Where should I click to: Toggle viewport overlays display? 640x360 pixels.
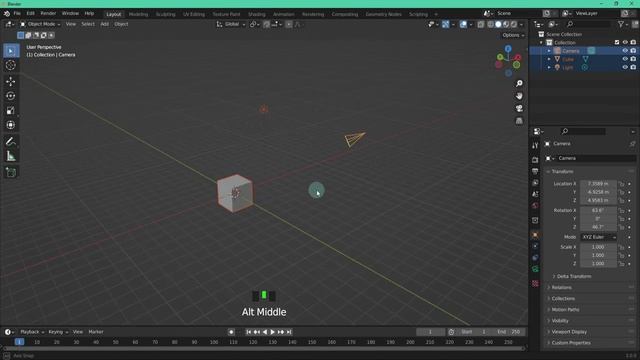(x=463, y=24)
